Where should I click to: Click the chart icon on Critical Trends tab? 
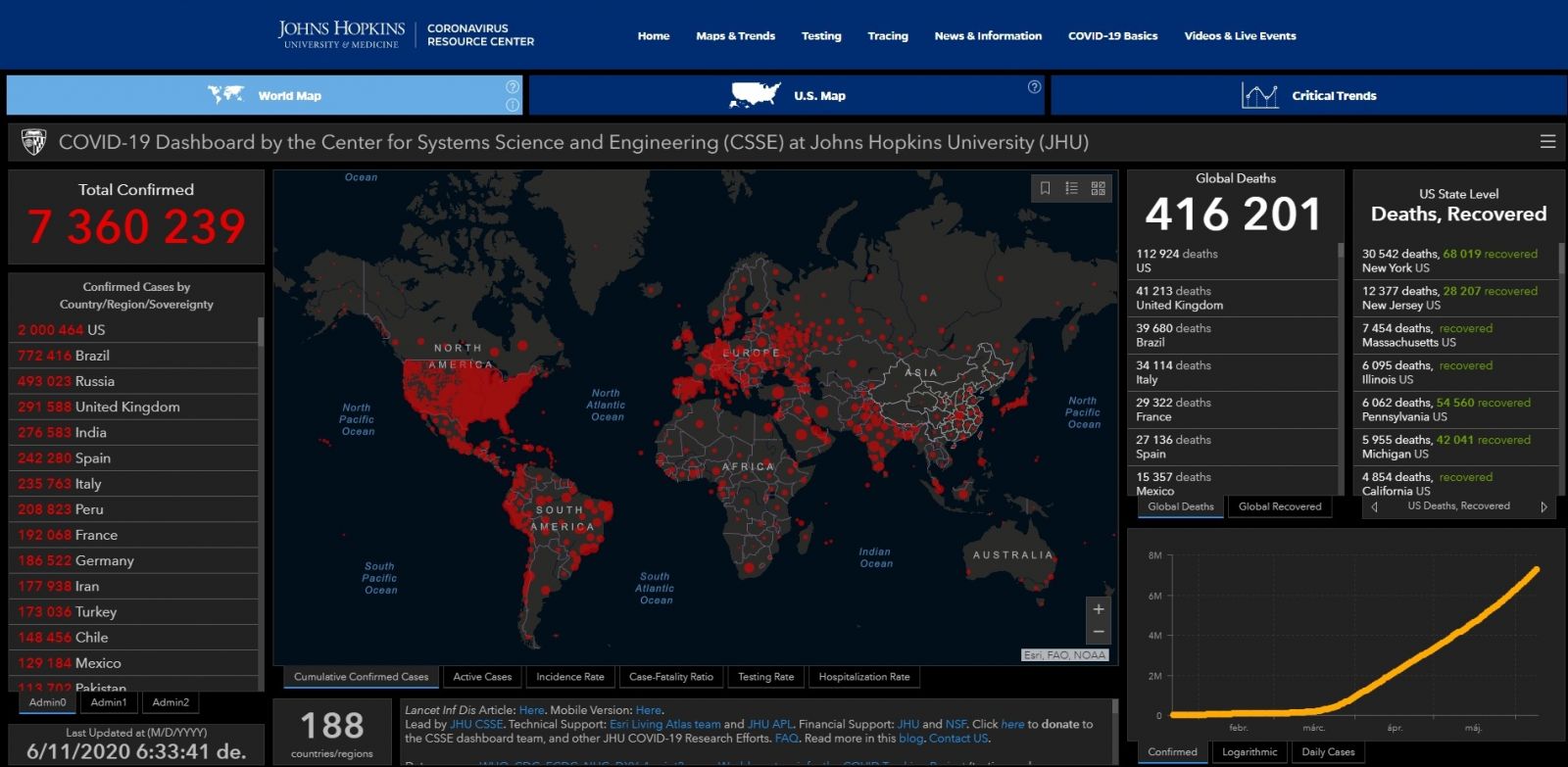(1260, 95)
